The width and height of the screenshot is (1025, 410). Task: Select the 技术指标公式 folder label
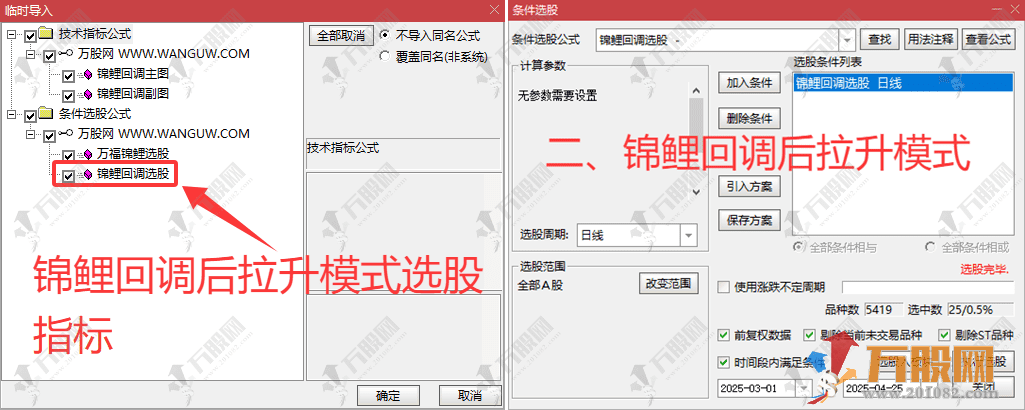pos(95,34)
